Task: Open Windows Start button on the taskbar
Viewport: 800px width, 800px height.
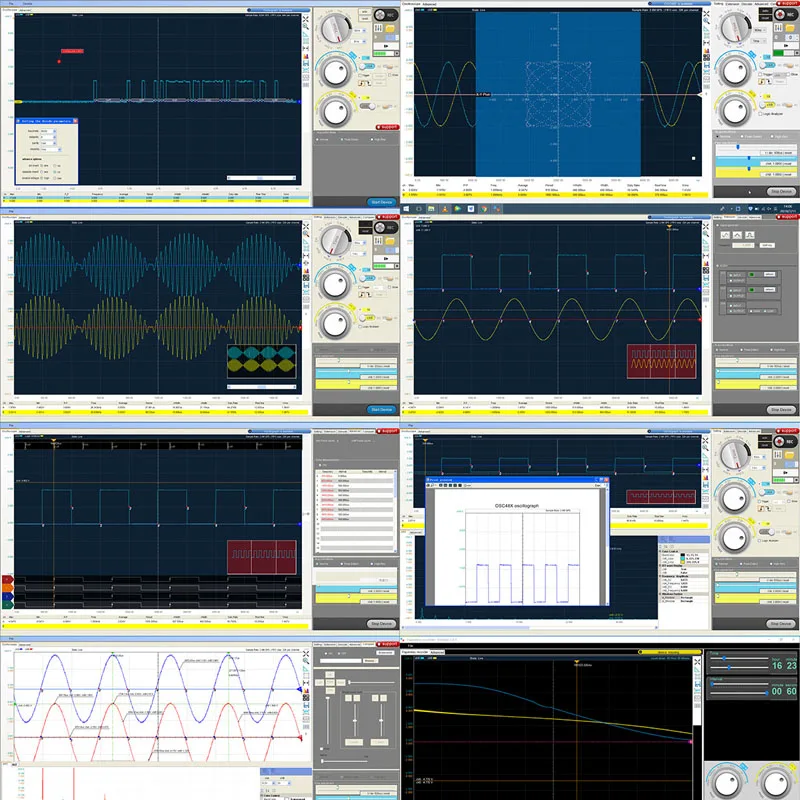Action: [x=406, y=209]
